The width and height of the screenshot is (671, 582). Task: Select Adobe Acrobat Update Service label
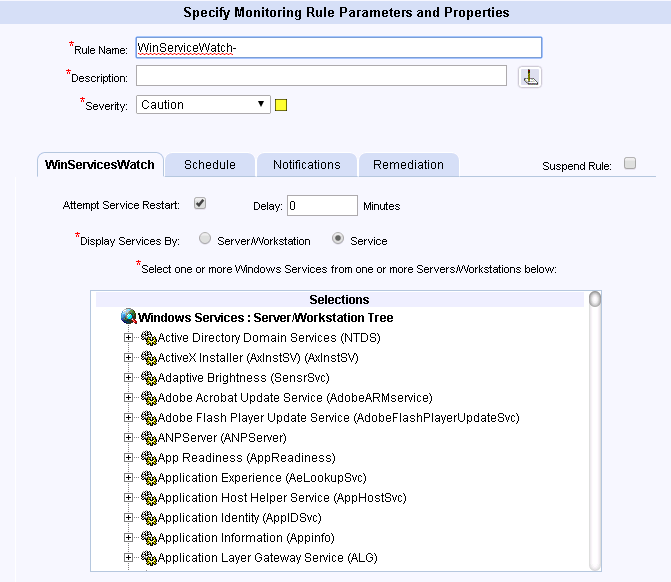295,398
